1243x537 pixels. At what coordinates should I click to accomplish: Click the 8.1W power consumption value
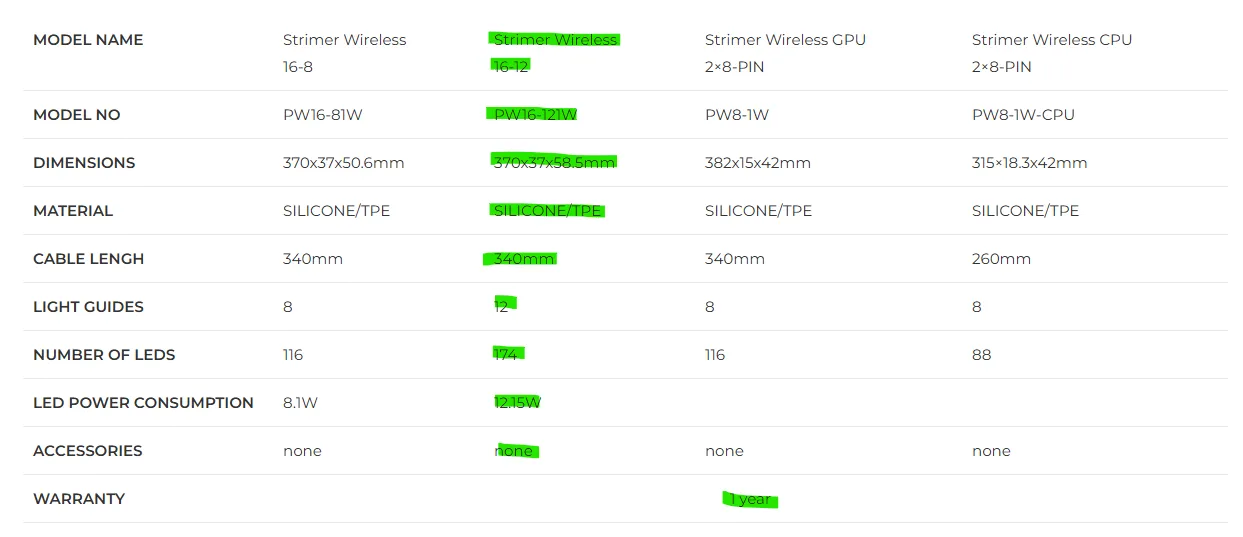[300, 403]
